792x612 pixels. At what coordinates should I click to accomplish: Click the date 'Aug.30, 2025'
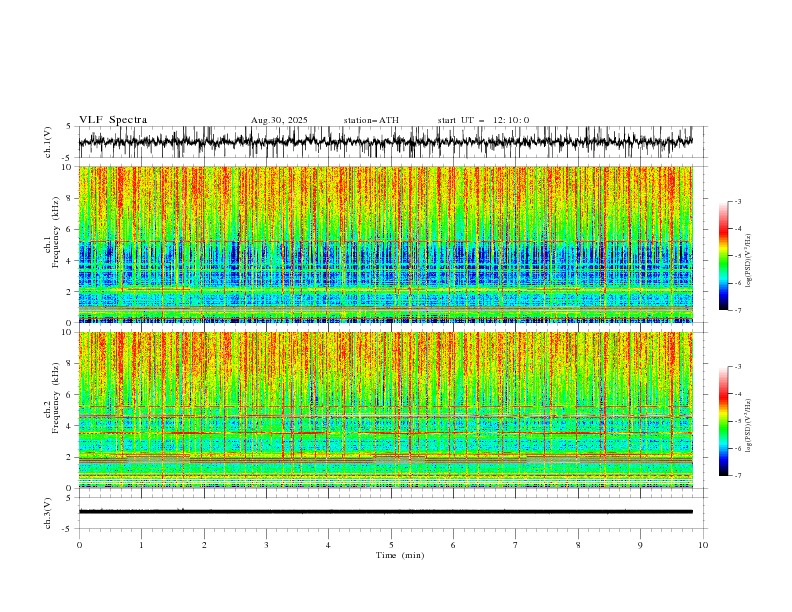[279, 120]
